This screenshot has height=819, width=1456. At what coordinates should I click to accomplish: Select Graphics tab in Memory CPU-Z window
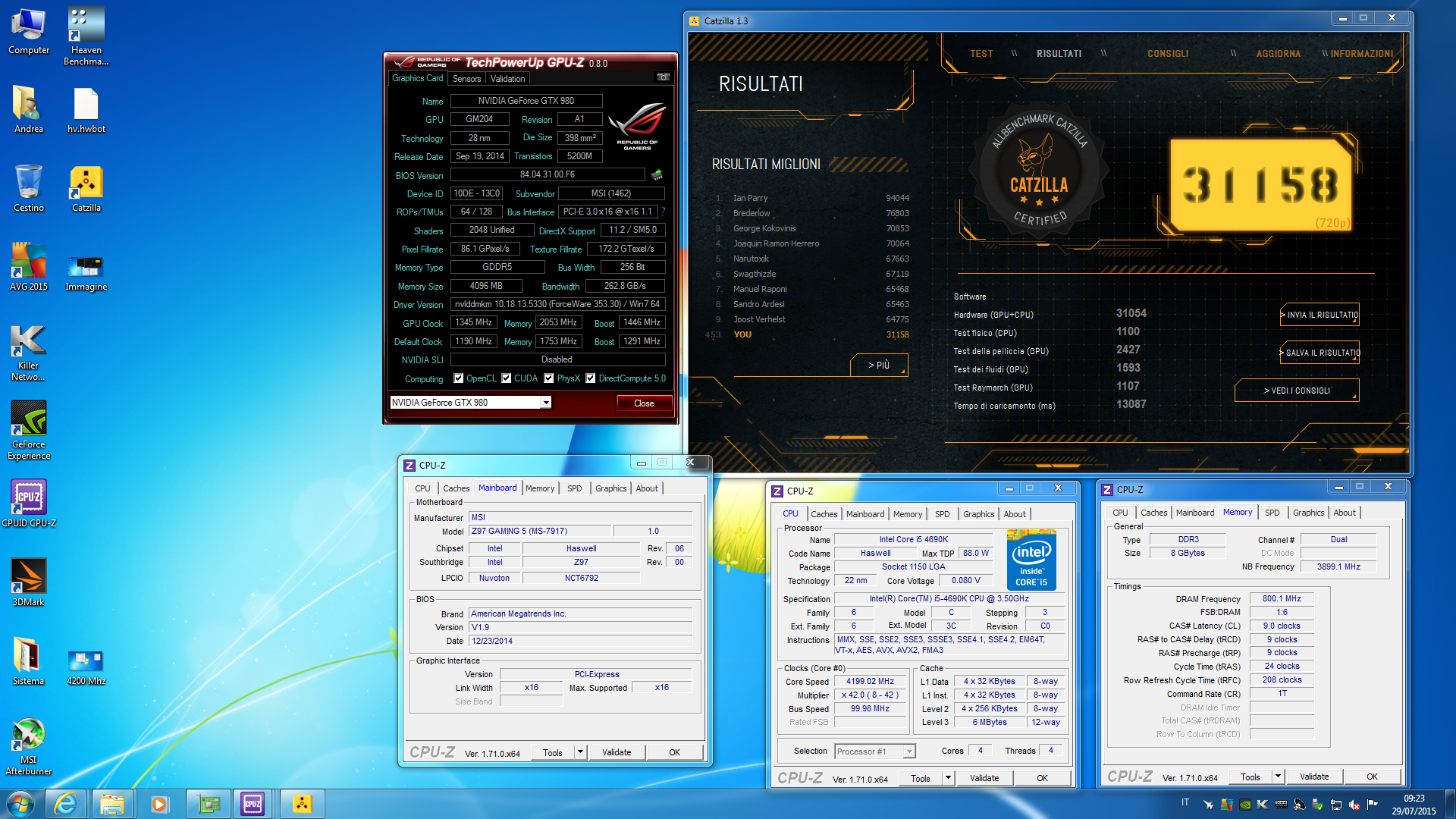coord(1309,513)
